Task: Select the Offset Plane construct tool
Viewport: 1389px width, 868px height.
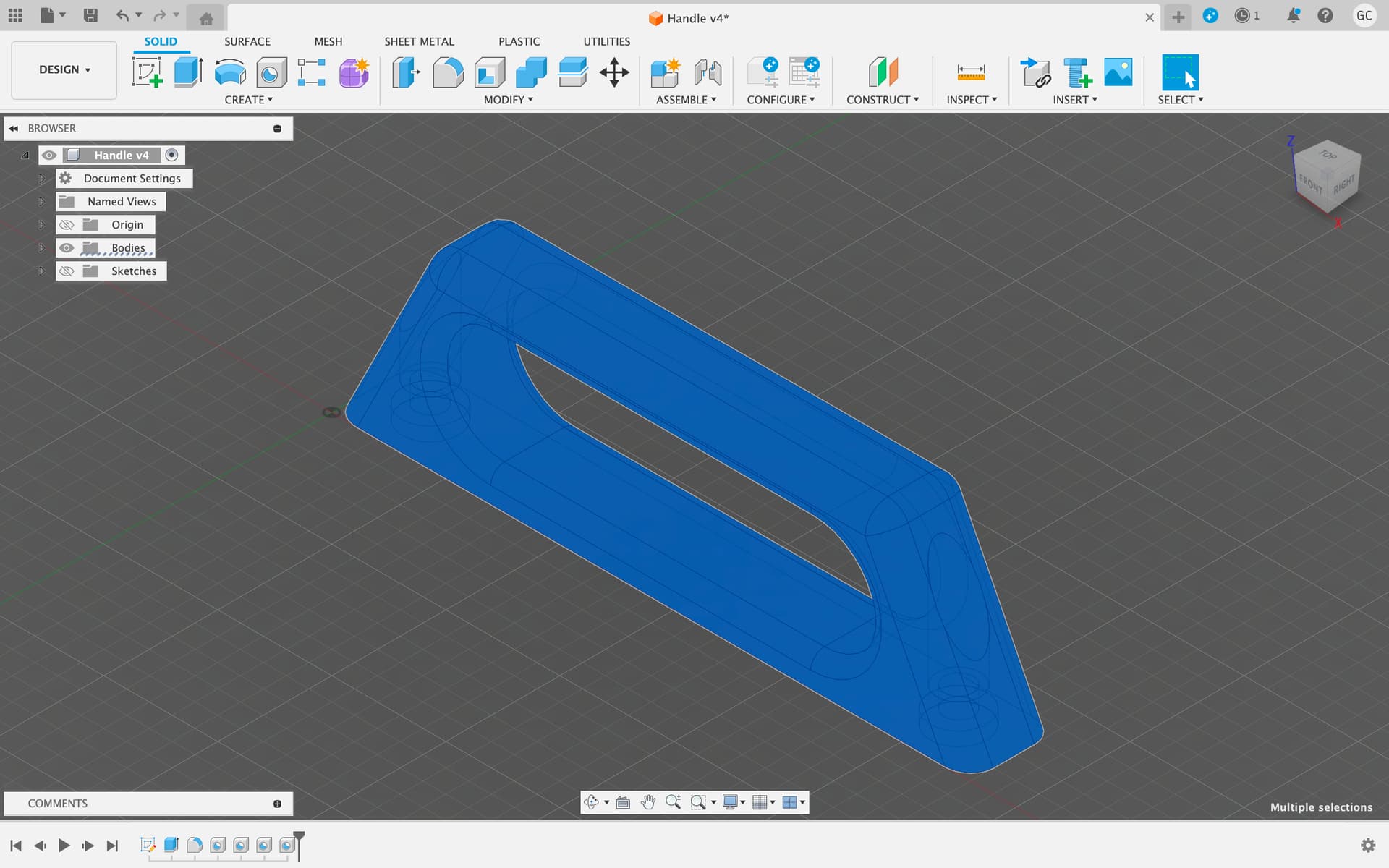Action: point(883,72)
